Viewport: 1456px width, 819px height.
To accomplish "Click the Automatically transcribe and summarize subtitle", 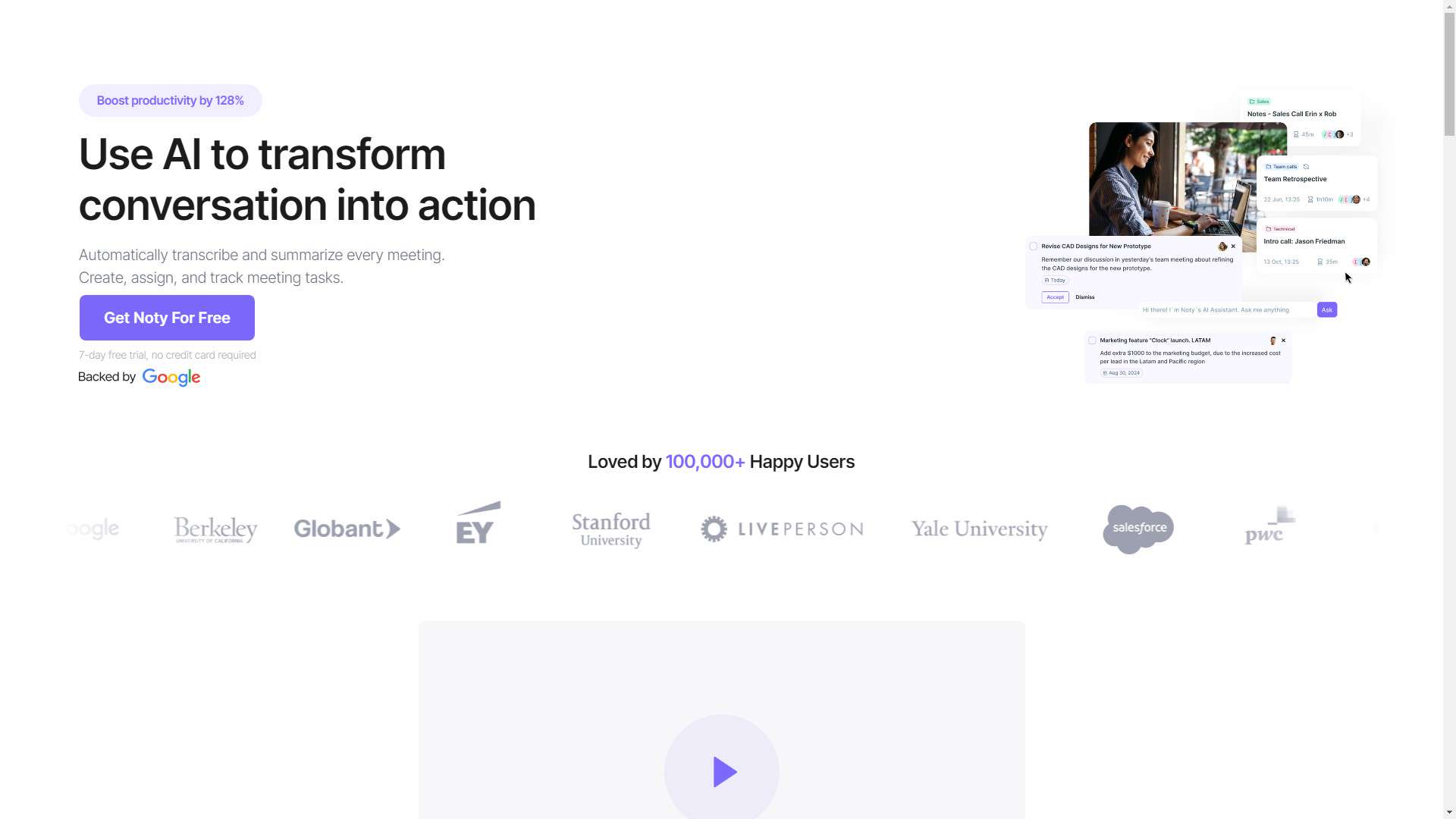I will pos(262,266).
